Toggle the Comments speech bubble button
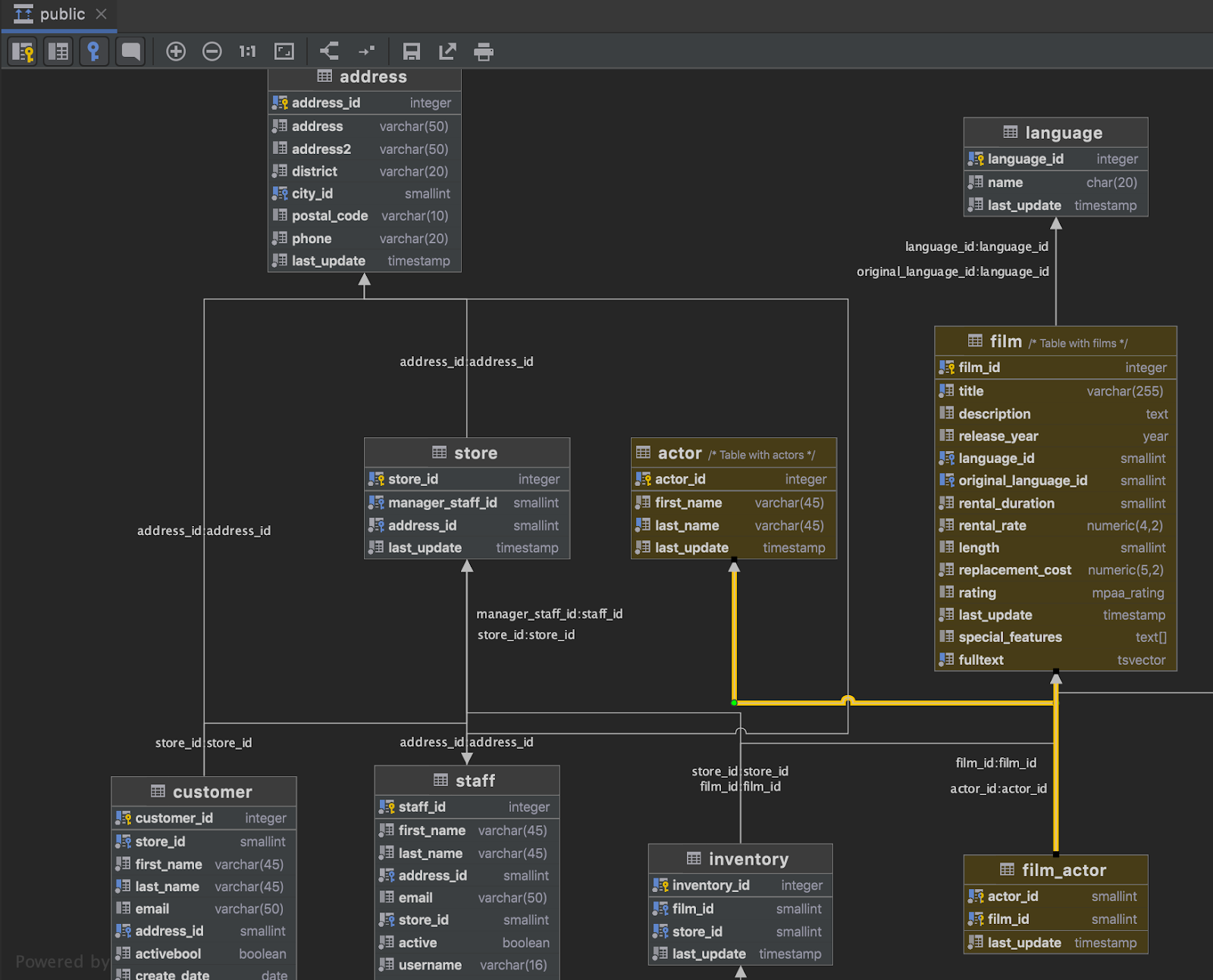The width and height of the screenshot is (1213, 980). coord(130,52)
